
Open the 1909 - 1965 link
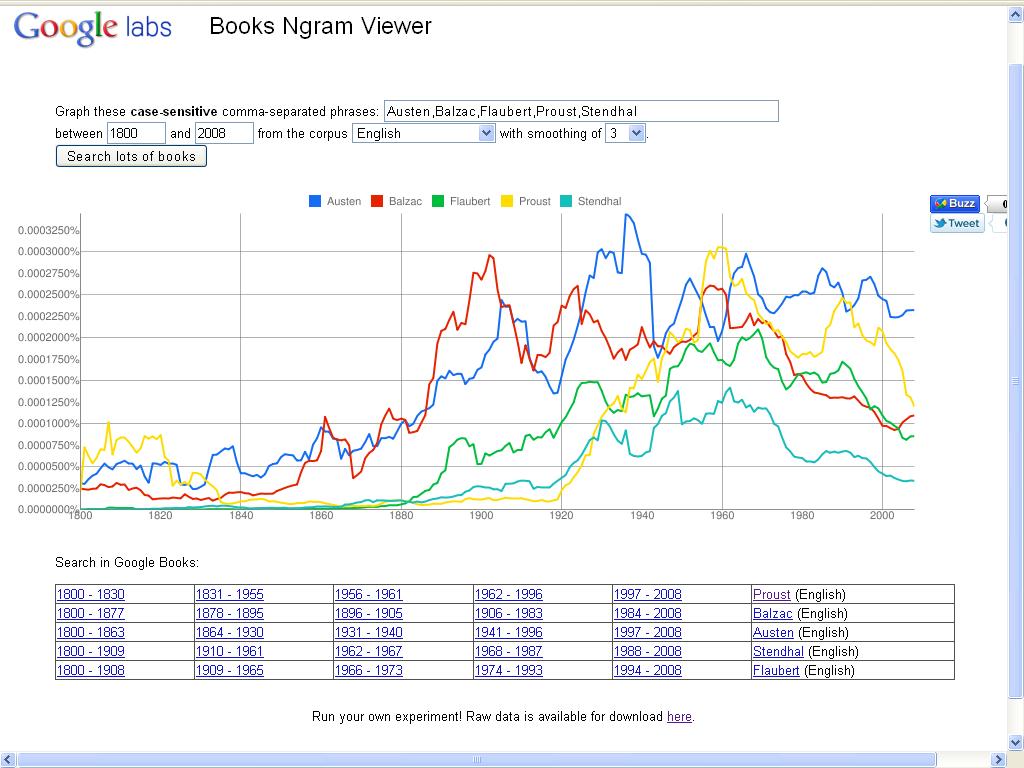[230, 670]
